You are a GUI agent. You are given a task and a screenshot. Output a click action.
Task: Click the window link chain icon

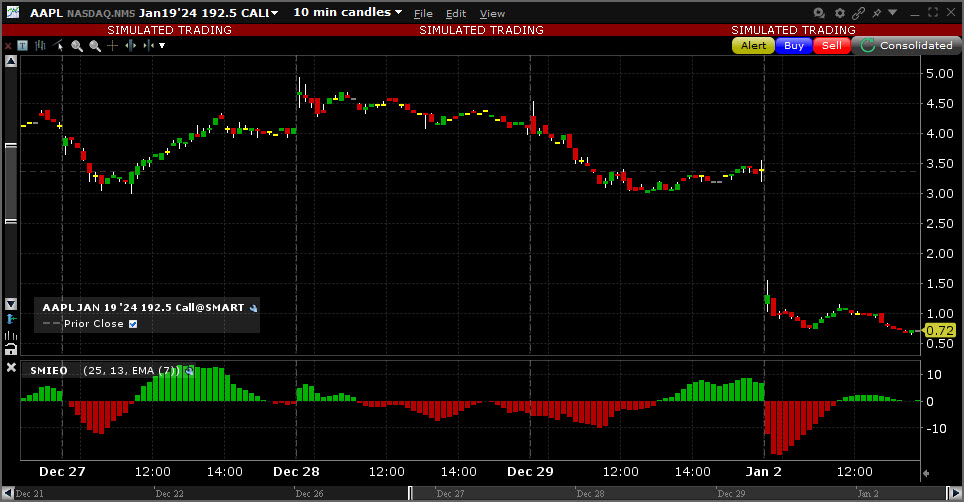858,13
